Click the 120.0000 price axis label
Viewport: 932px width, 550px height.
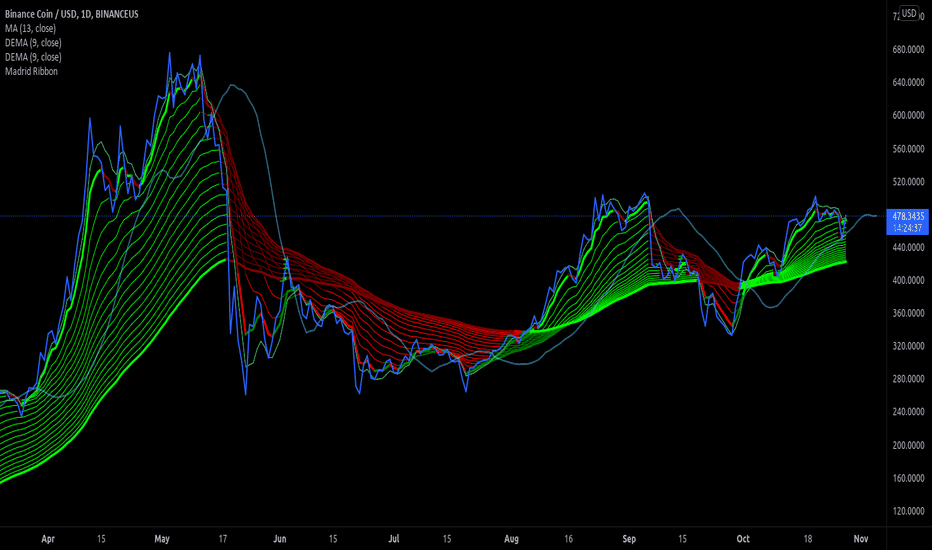pos(908,511)
